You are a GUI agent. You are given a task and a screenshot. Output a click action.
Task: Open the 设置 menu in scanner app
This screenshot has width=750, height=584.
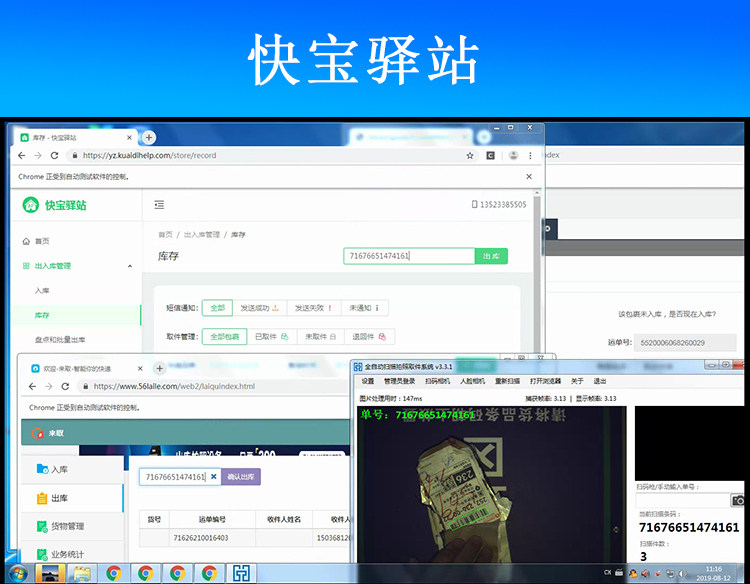click(x=368, y=381)
